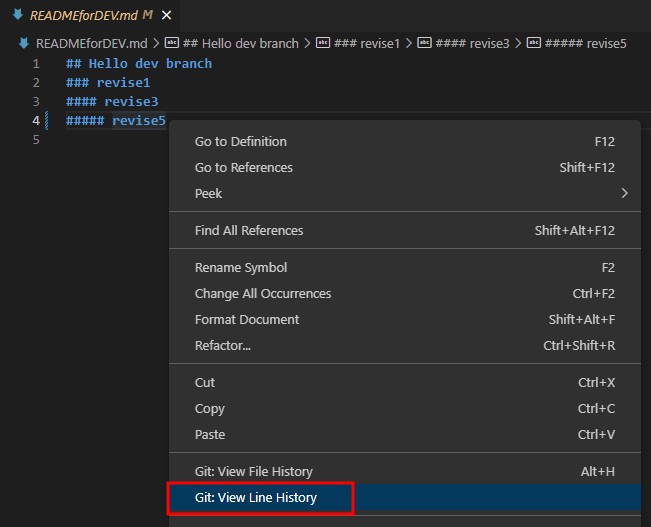Click the word 'revise5' on line 4
Screen dimensions: 651x527
139,120
